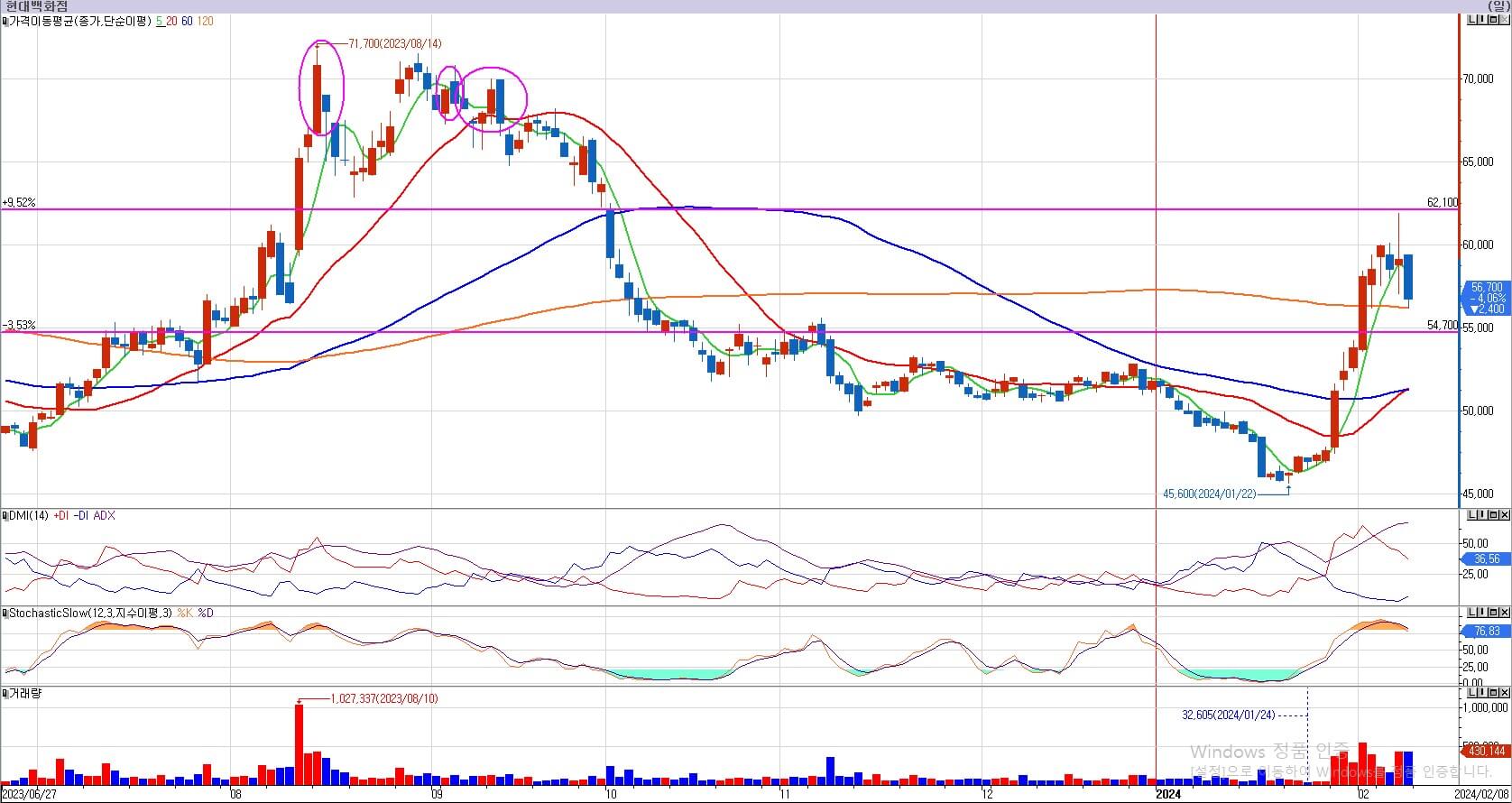Click the I button in the 거래량 volume panel
Viewport: 1512px width, 803px height.
point(1483,692)
